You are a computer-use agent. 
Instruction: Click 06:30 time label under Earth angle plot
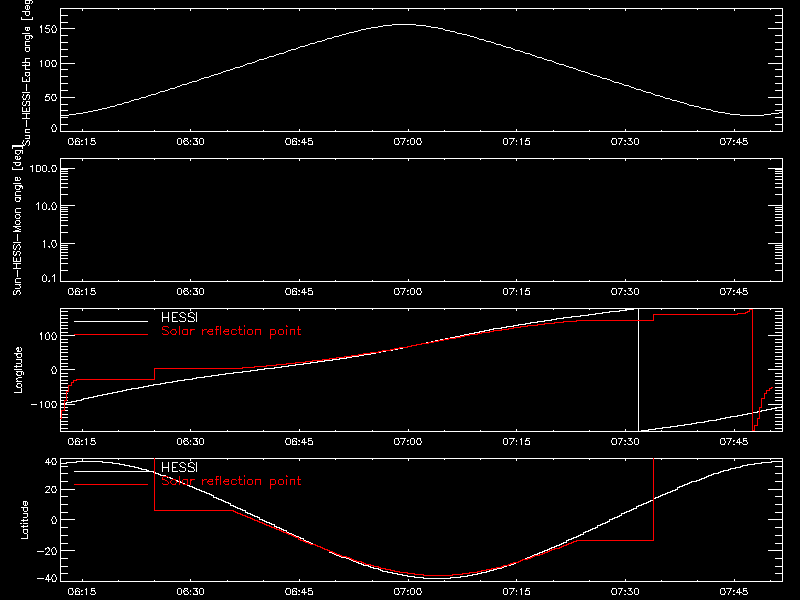(x=190, y=142)
